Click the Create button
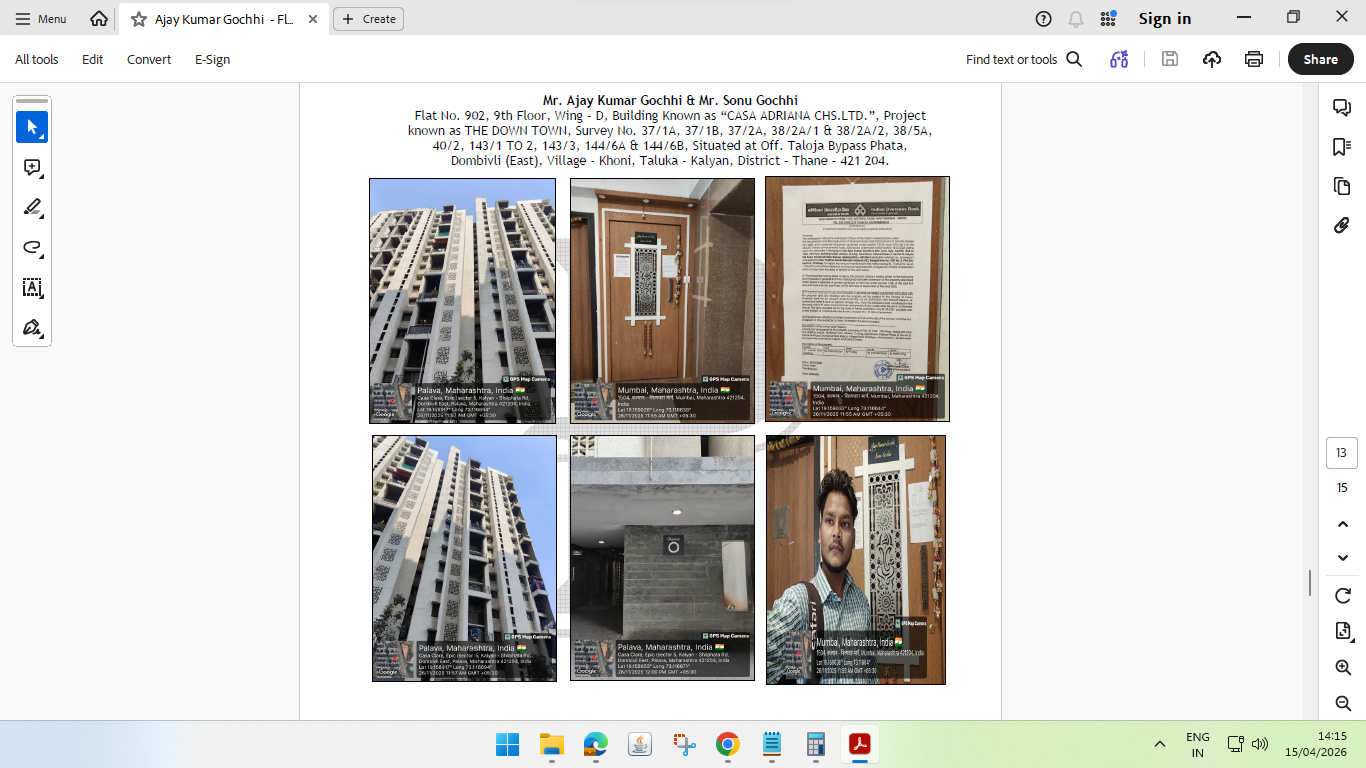 pyautogui.click(x=368, y=19)
